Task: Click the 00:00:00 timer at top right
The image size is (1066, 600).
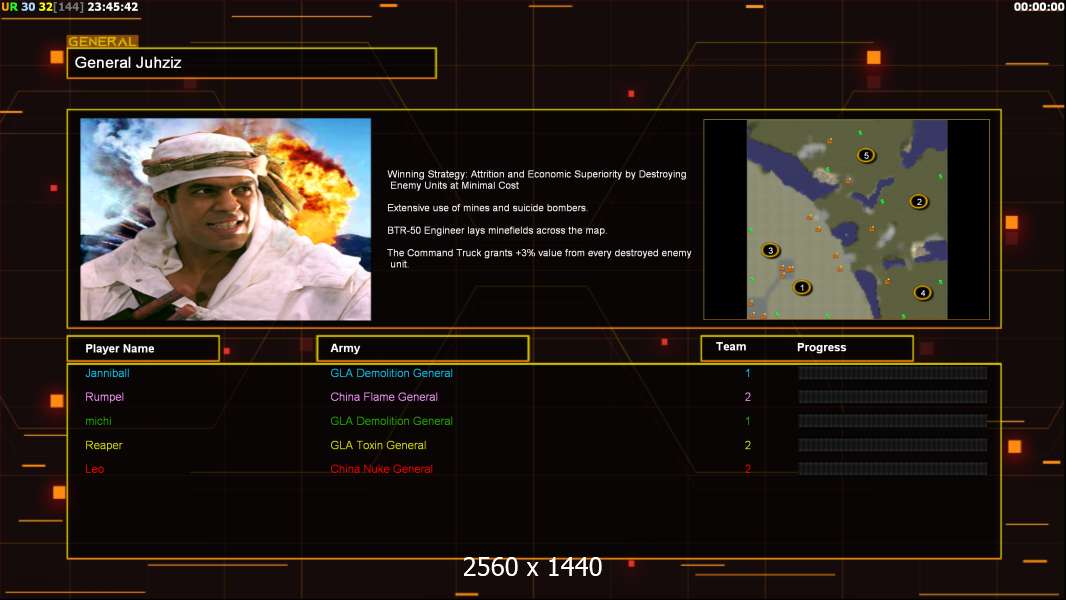Action: 1039,7
